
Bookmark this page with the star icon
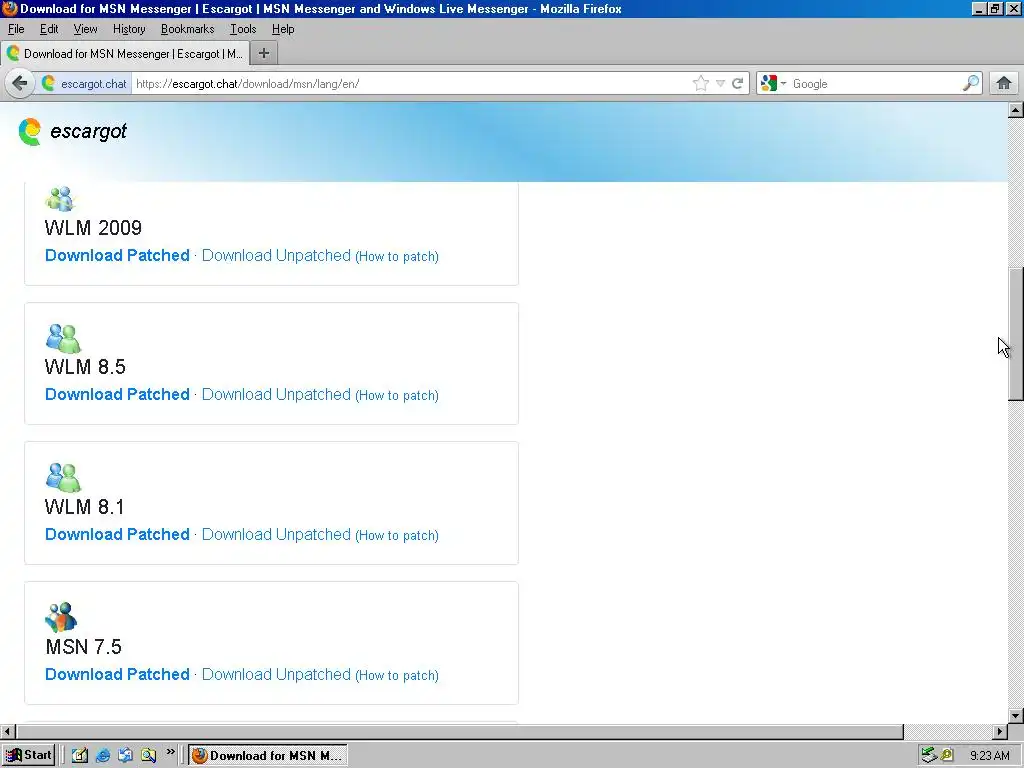701,84
